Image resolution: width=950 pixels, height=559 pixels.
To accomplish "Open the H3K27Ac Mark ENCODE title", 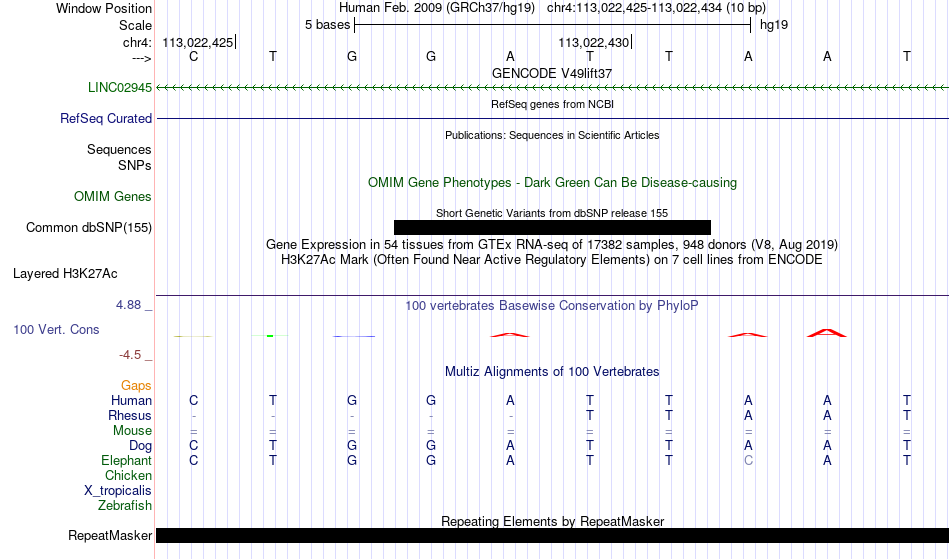I will (x=552, y=260).
